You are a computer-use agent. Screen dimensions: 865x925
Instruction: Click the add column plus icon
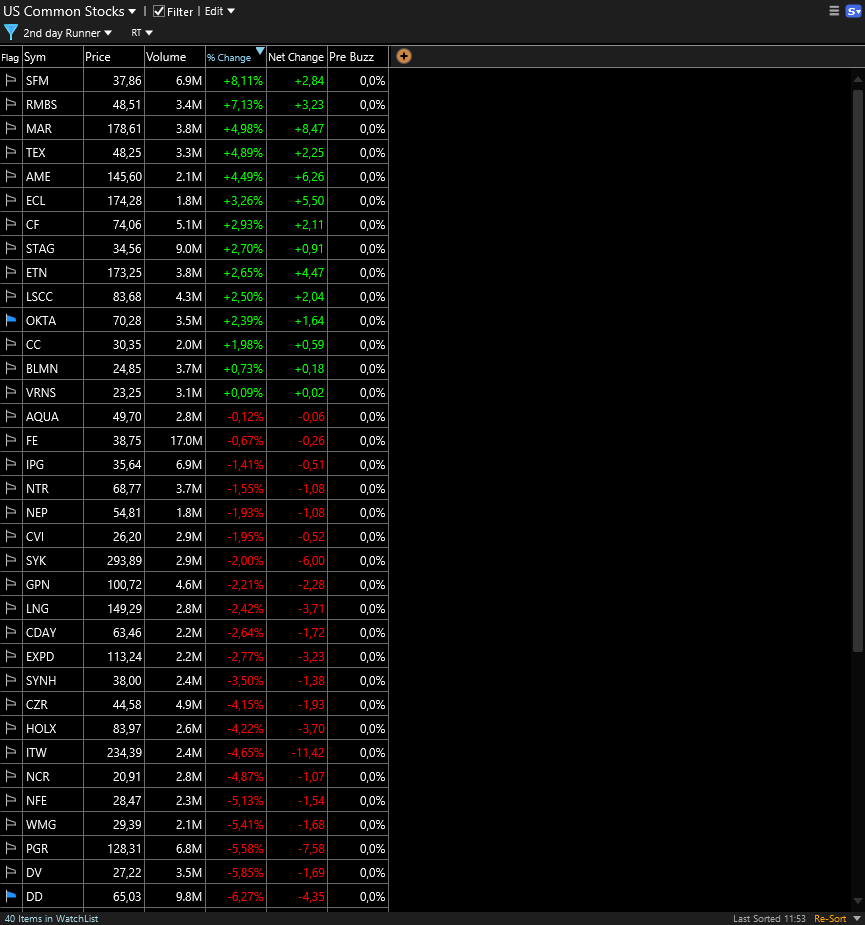(404, 57)
